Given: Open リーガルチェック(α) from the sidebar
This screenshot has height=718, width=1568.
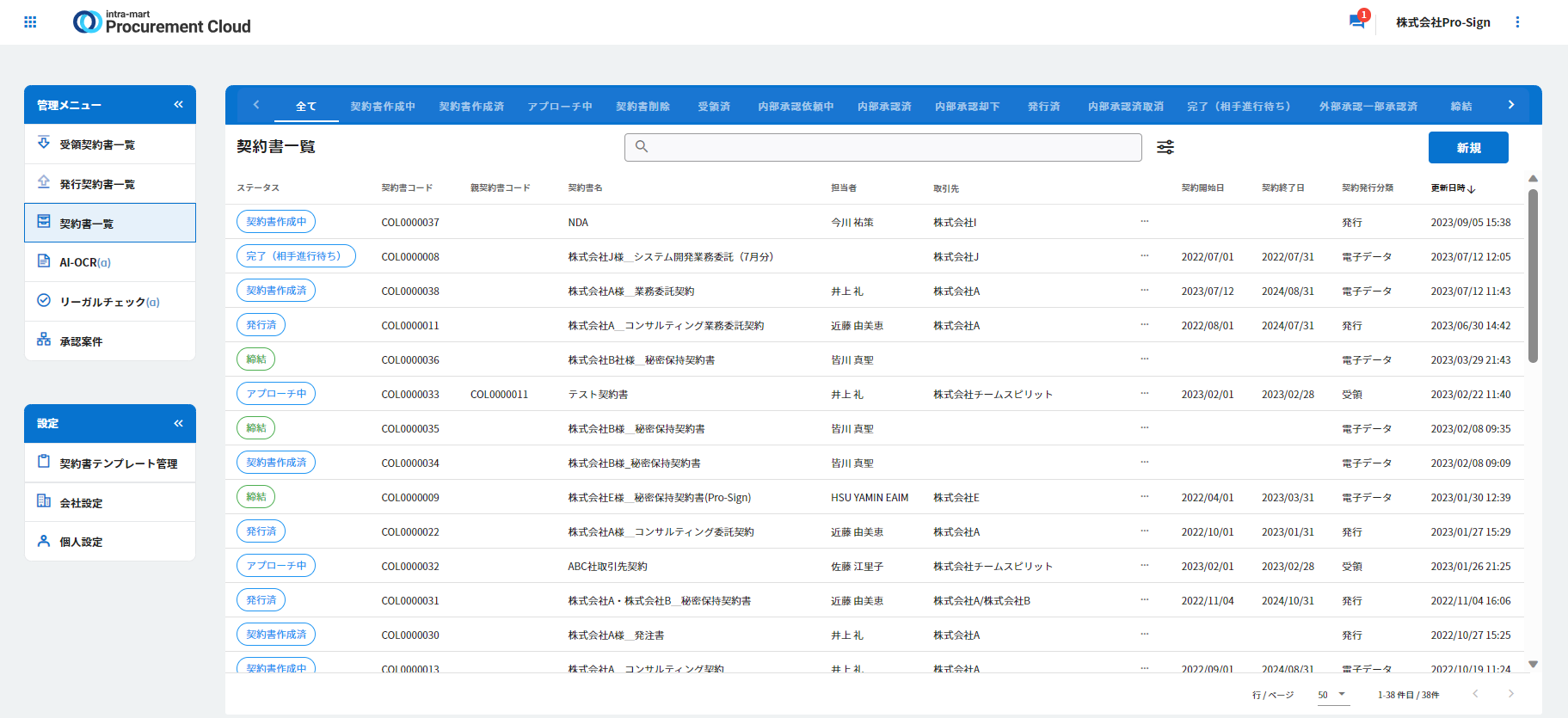Looking at the screenshot, I should 110,302.
